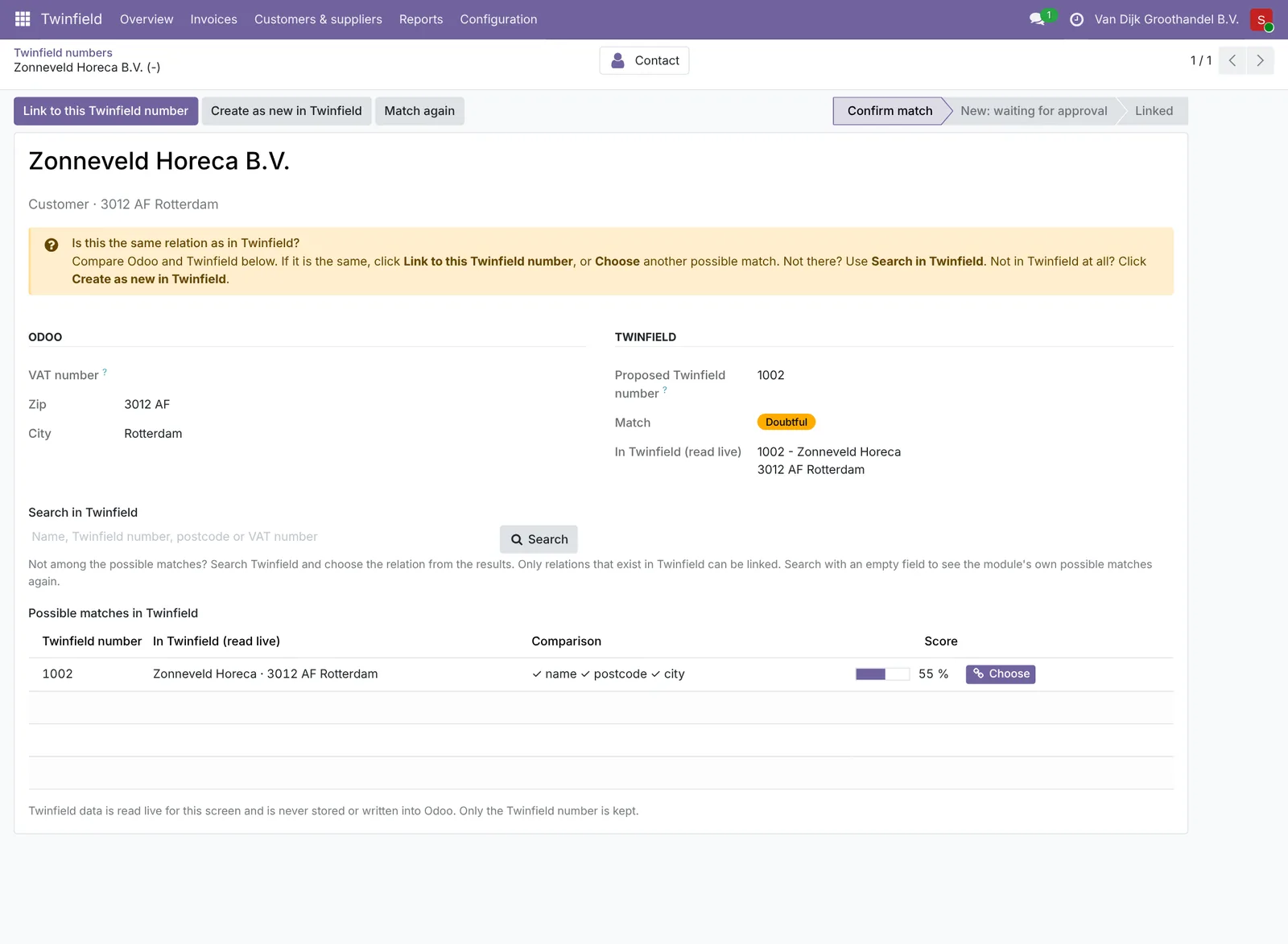Select the Confirm match status stage
This screenshot has width=1288, height=944.
[x=890, y=111]
